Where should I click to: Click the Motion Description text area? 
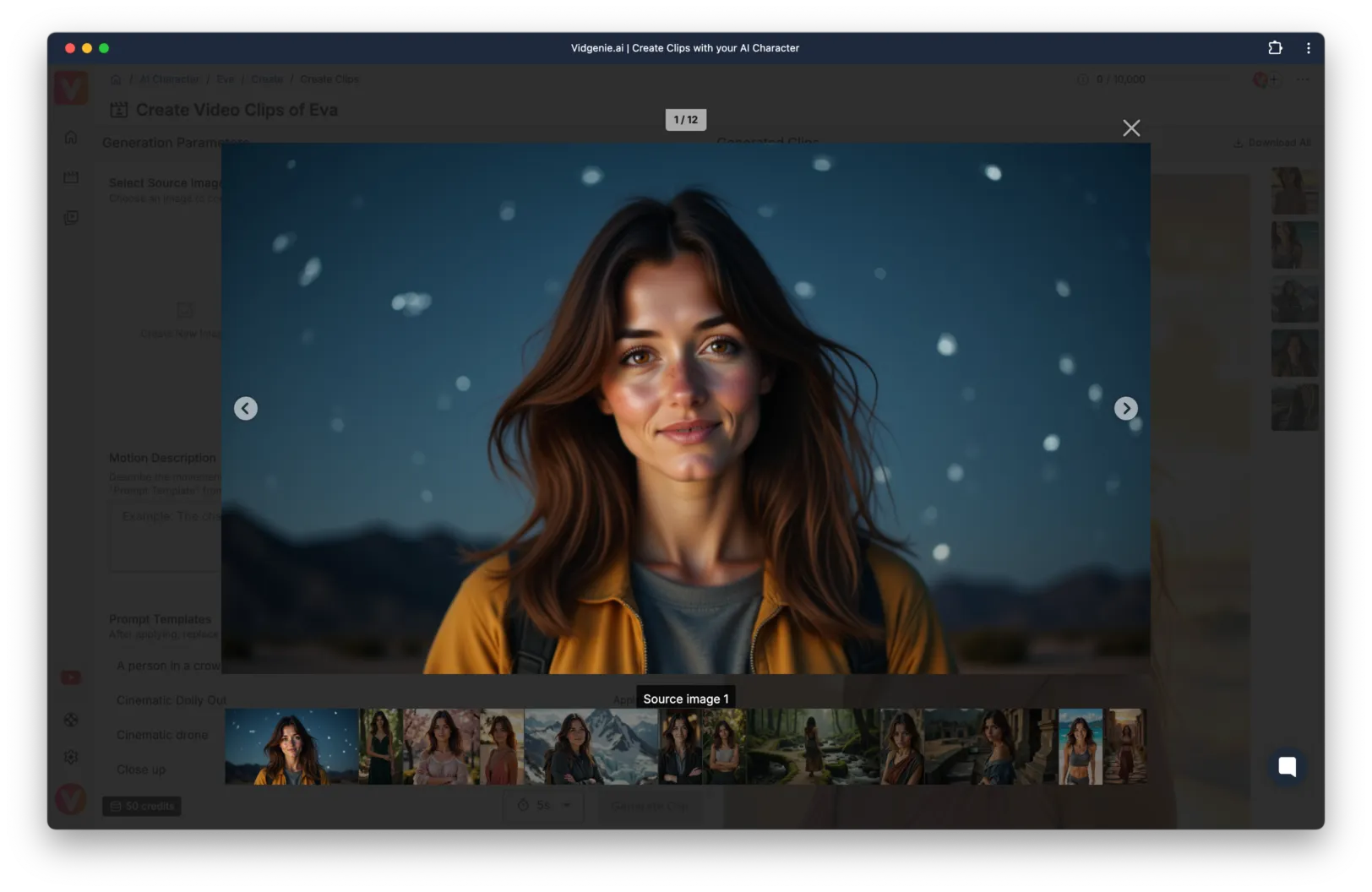(166, 538)
